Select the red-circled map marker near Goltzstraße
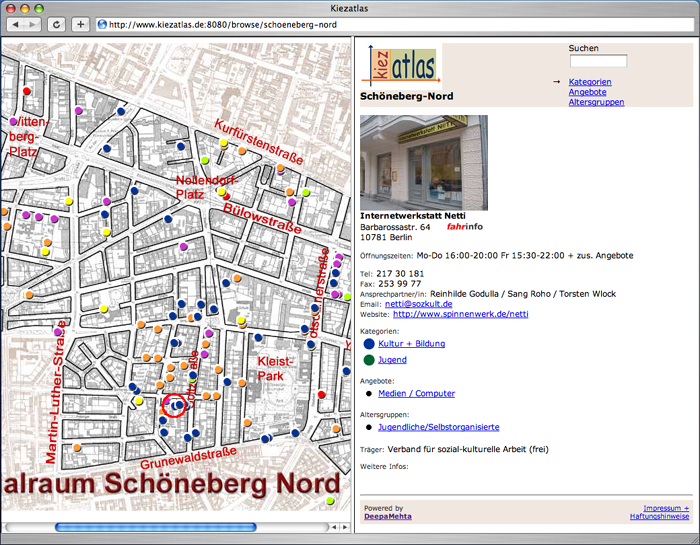Image resolution: width=700 pixels, height=545 pixels. click(x=174, y=405)
